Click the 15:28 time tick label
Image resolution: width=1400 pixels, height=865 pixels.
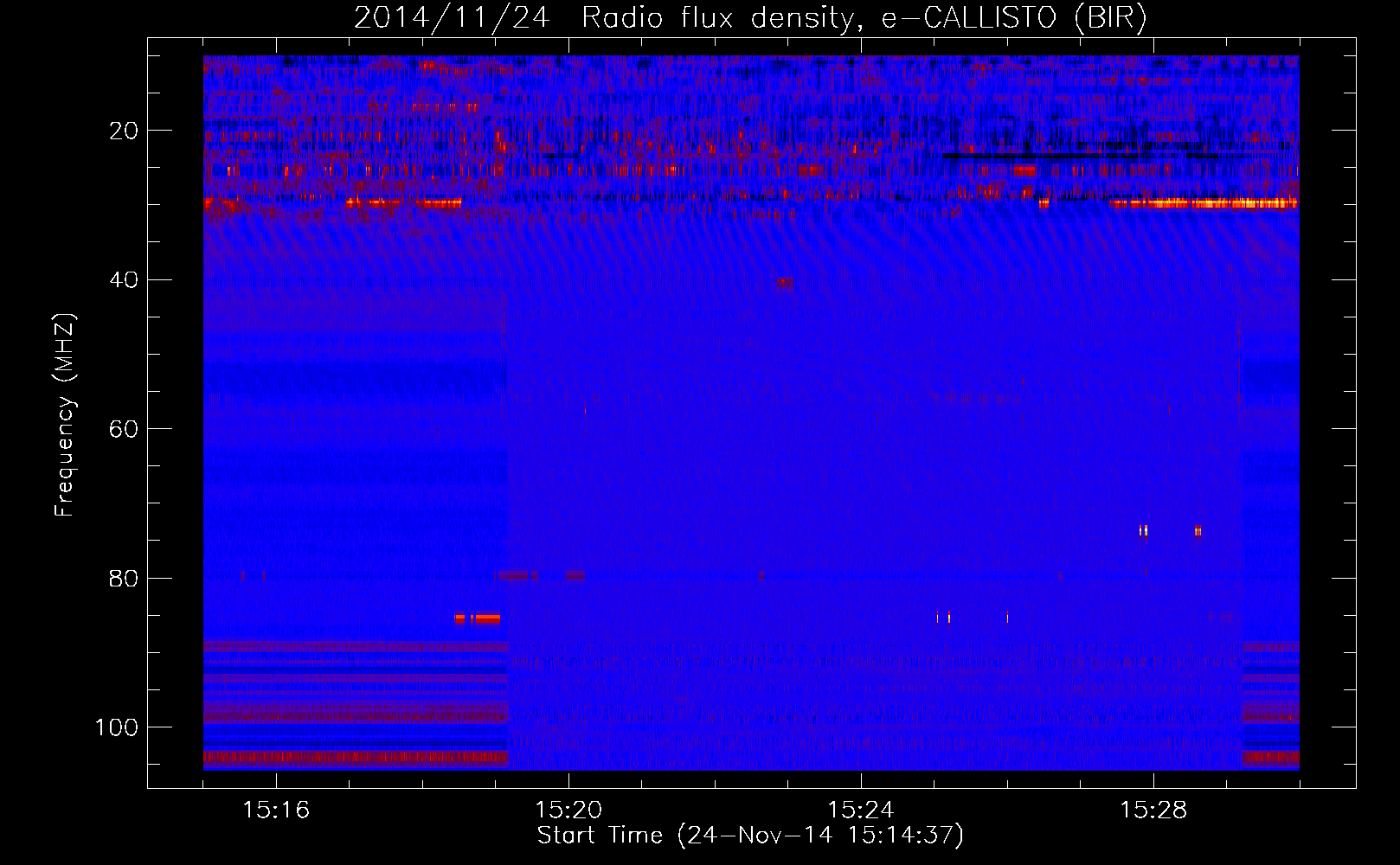coord(1153,810)
